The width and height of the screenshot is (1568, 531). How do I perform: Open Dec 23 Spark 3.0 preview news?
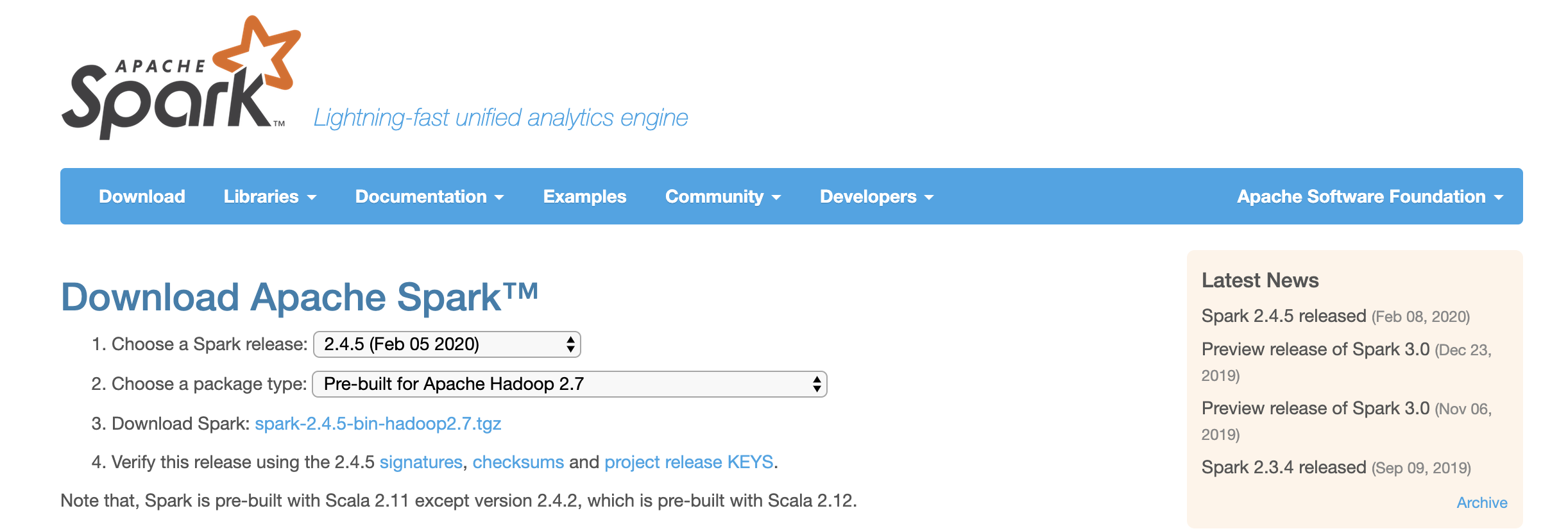(x=1315, y=350)
